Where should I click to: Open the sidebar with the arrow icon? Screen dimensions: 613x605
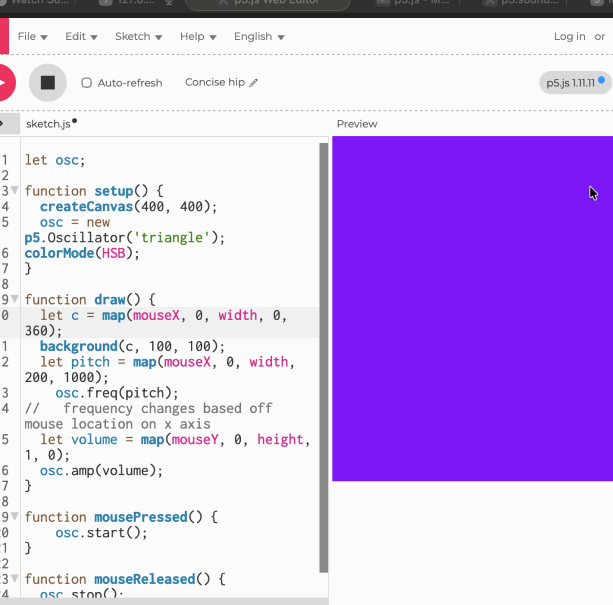[x=3, y=124]
